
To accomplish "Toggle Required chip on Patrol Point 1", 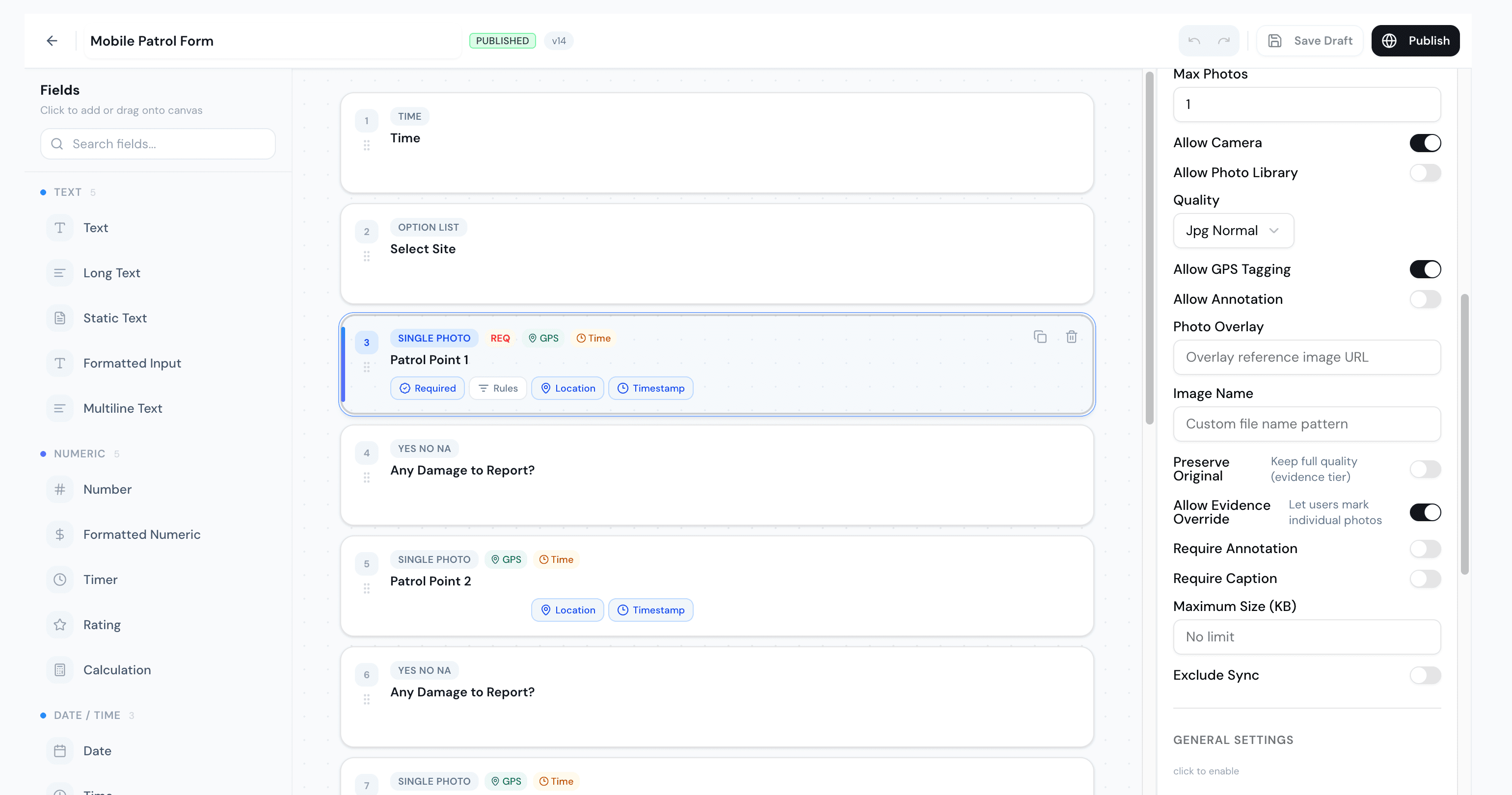I will [427, 388].
